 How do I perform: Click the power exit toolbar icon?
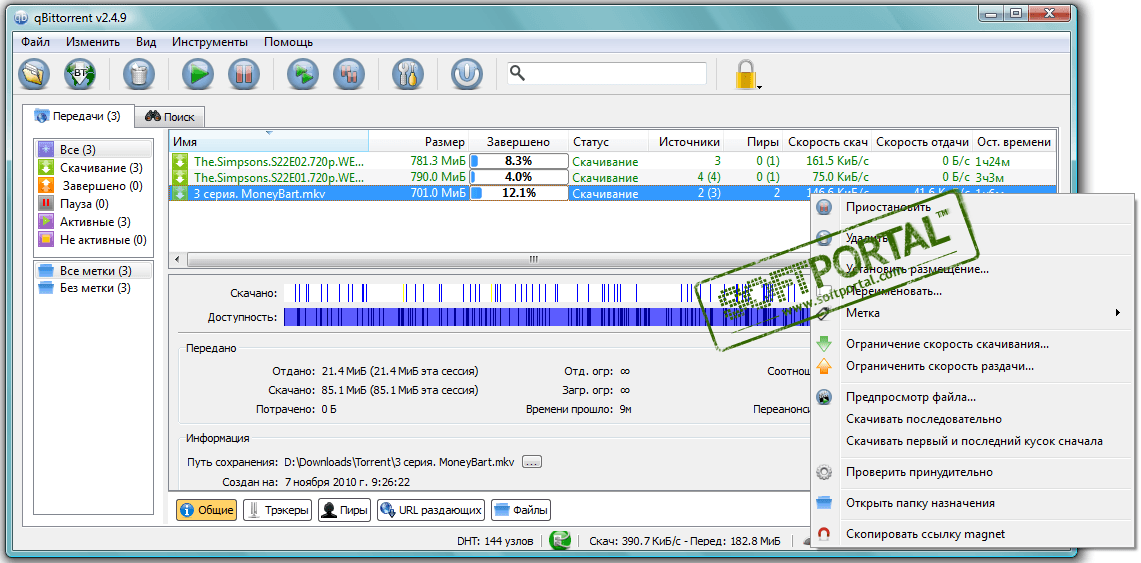coord(466,73)
